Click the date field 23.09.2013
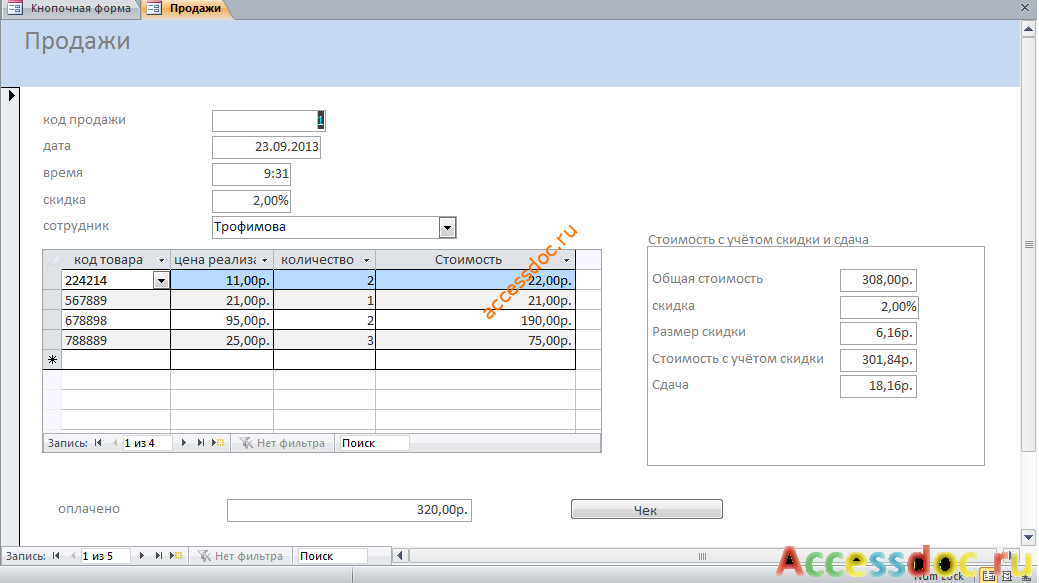1039x583 pixels. tap(266, 147)
